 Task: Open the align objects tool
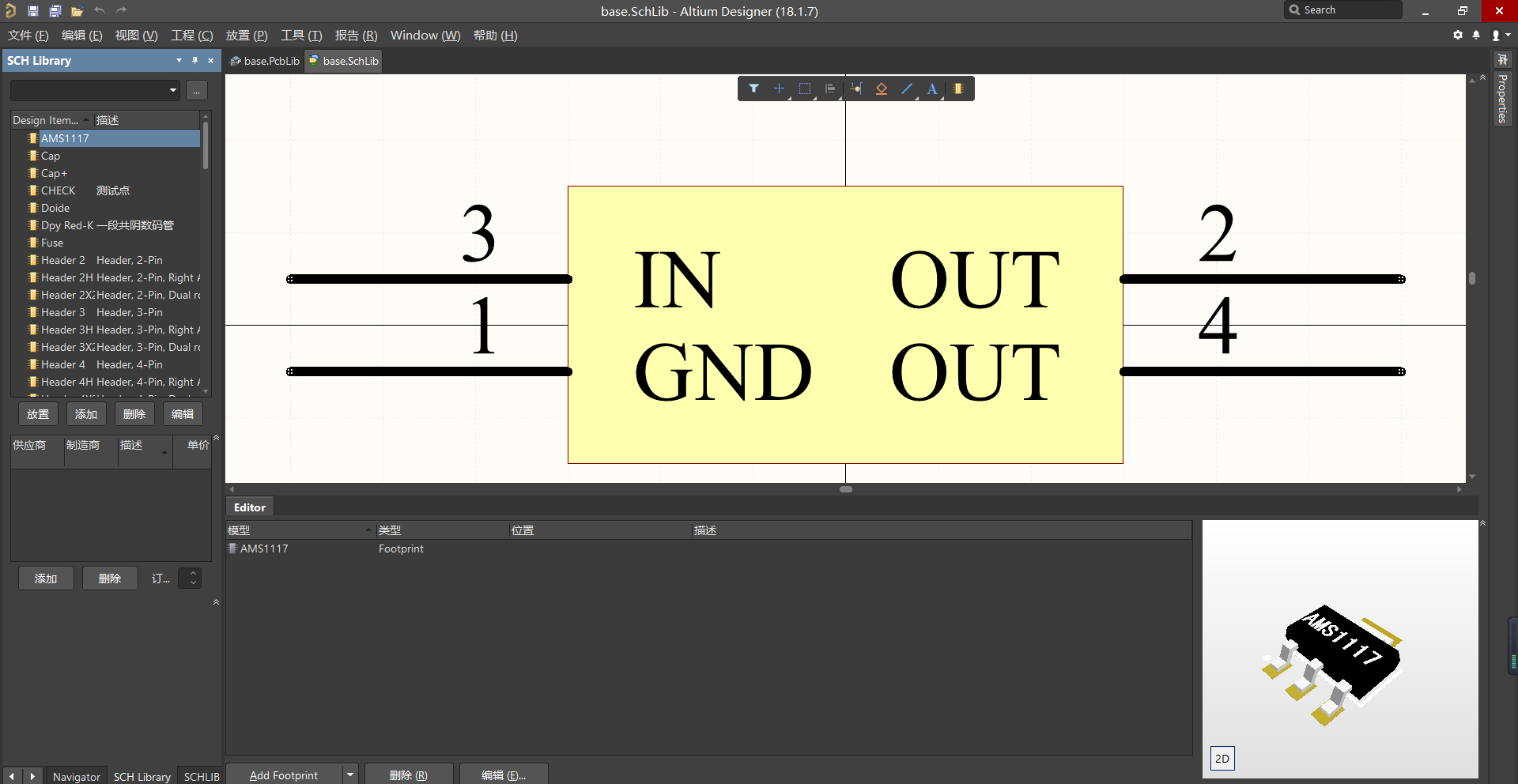(x=829, y=89)
